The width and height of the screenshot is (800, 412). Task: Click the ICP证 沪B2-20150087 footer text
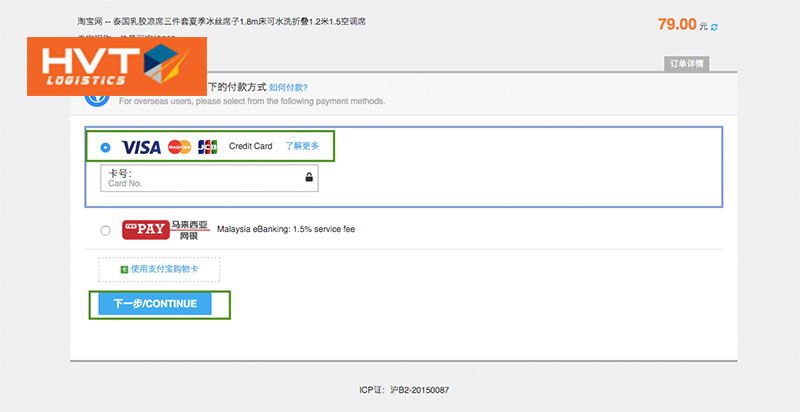pos(404,390)
